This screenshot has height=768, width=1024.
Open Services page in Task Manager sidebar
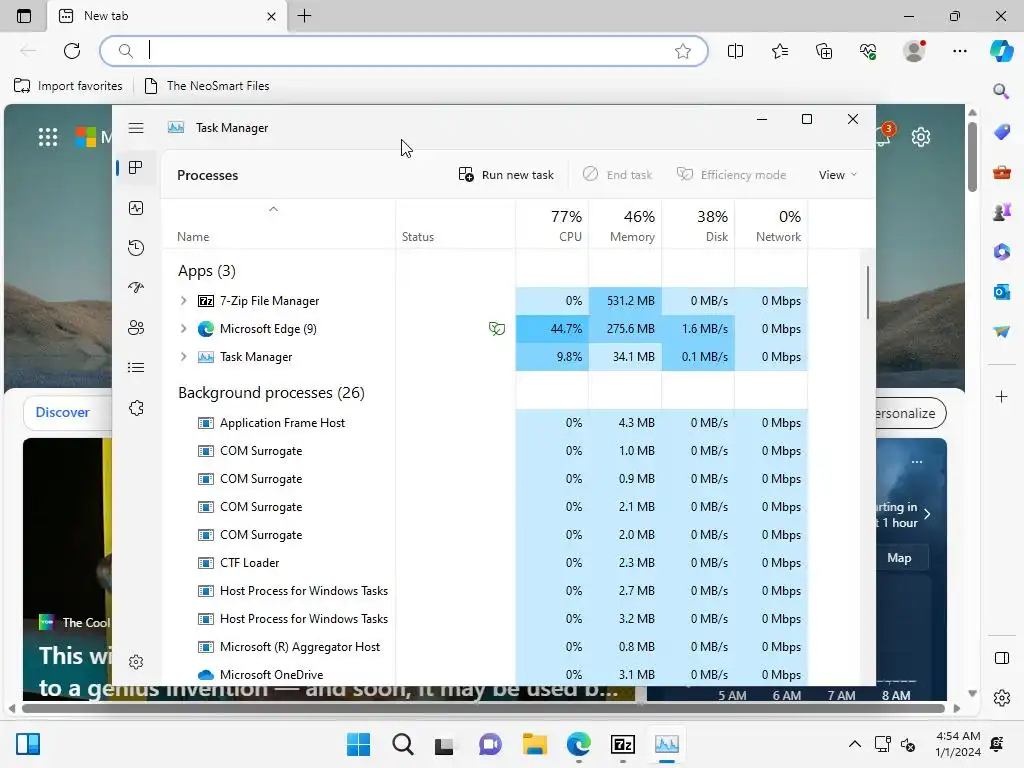[x=136, y=408]
